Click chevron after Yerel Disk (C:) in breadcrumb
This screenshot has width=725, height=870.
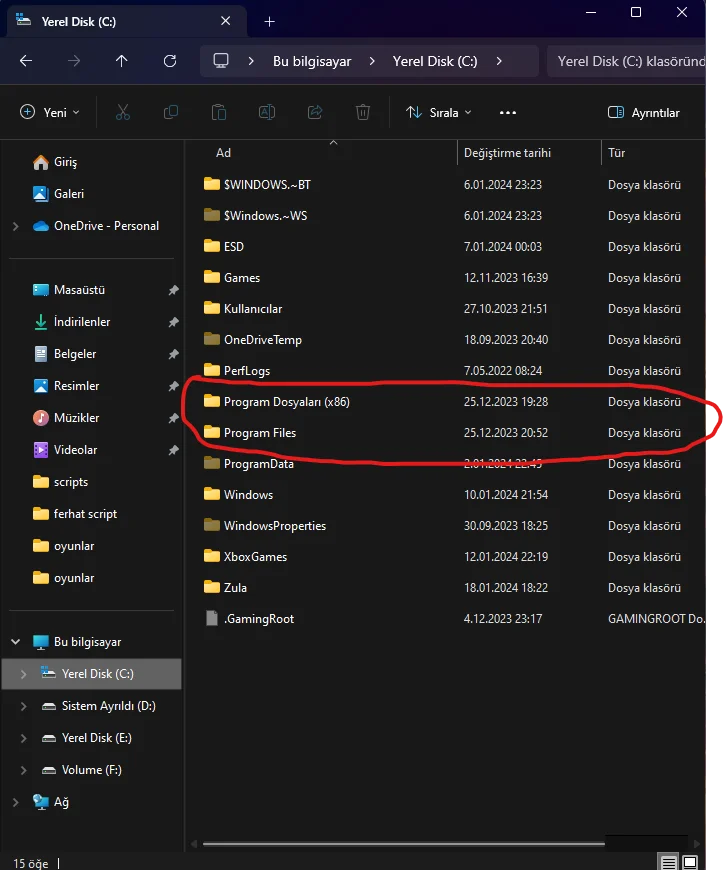click(x=499, y=61)
